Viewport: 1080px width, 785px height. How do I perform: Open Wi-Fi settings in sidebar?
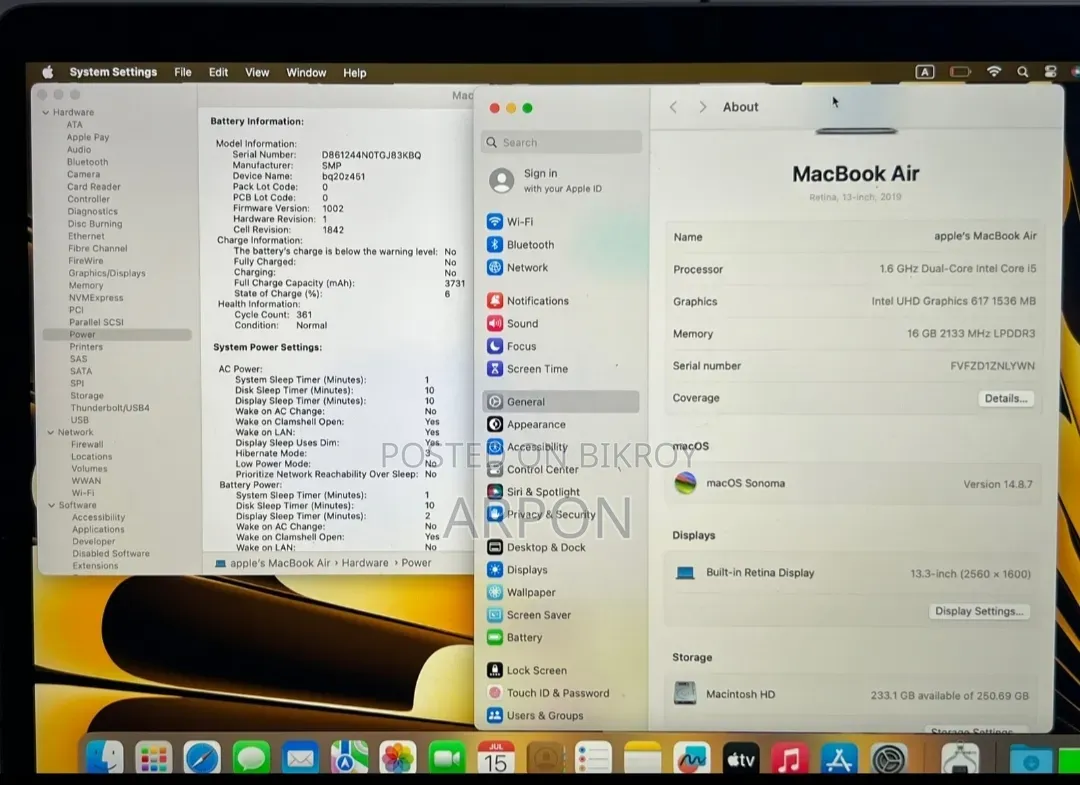510,222
